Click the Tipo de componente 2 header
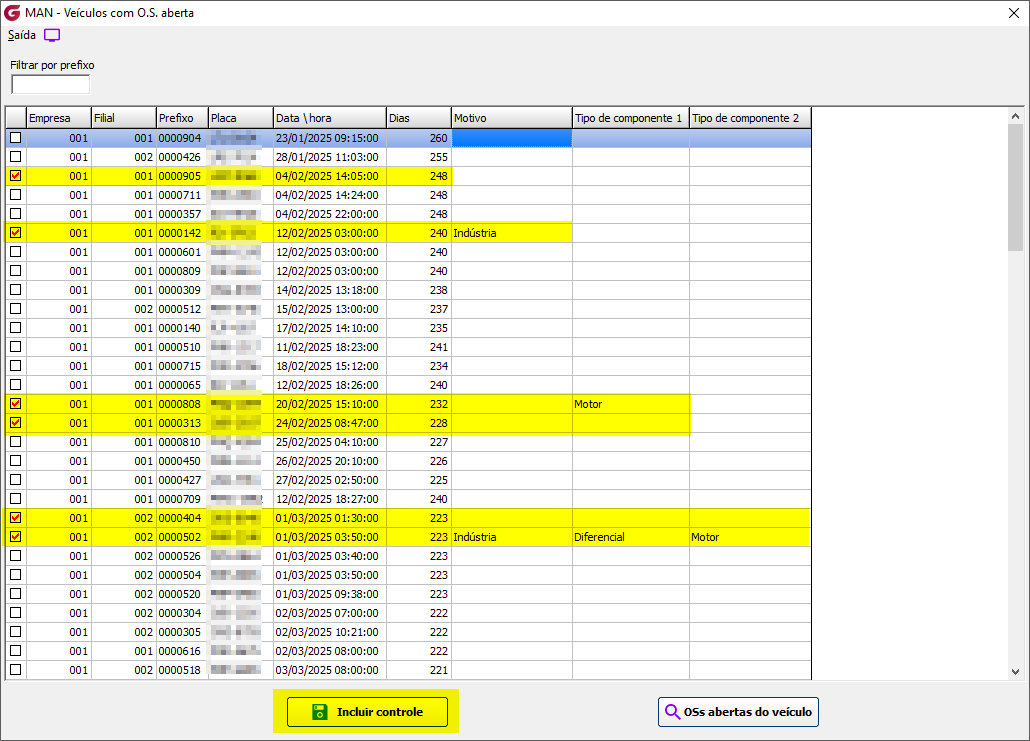 pyautogui.click(x=750, y=118)
